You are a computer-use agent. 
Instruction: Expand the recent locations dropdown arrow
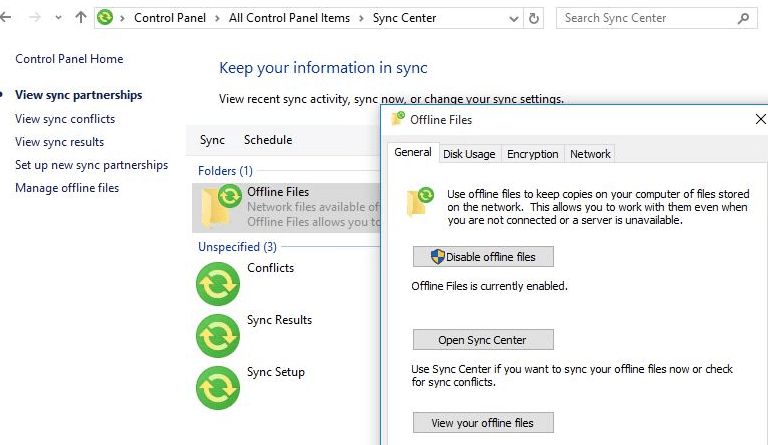tap(59, 18)
